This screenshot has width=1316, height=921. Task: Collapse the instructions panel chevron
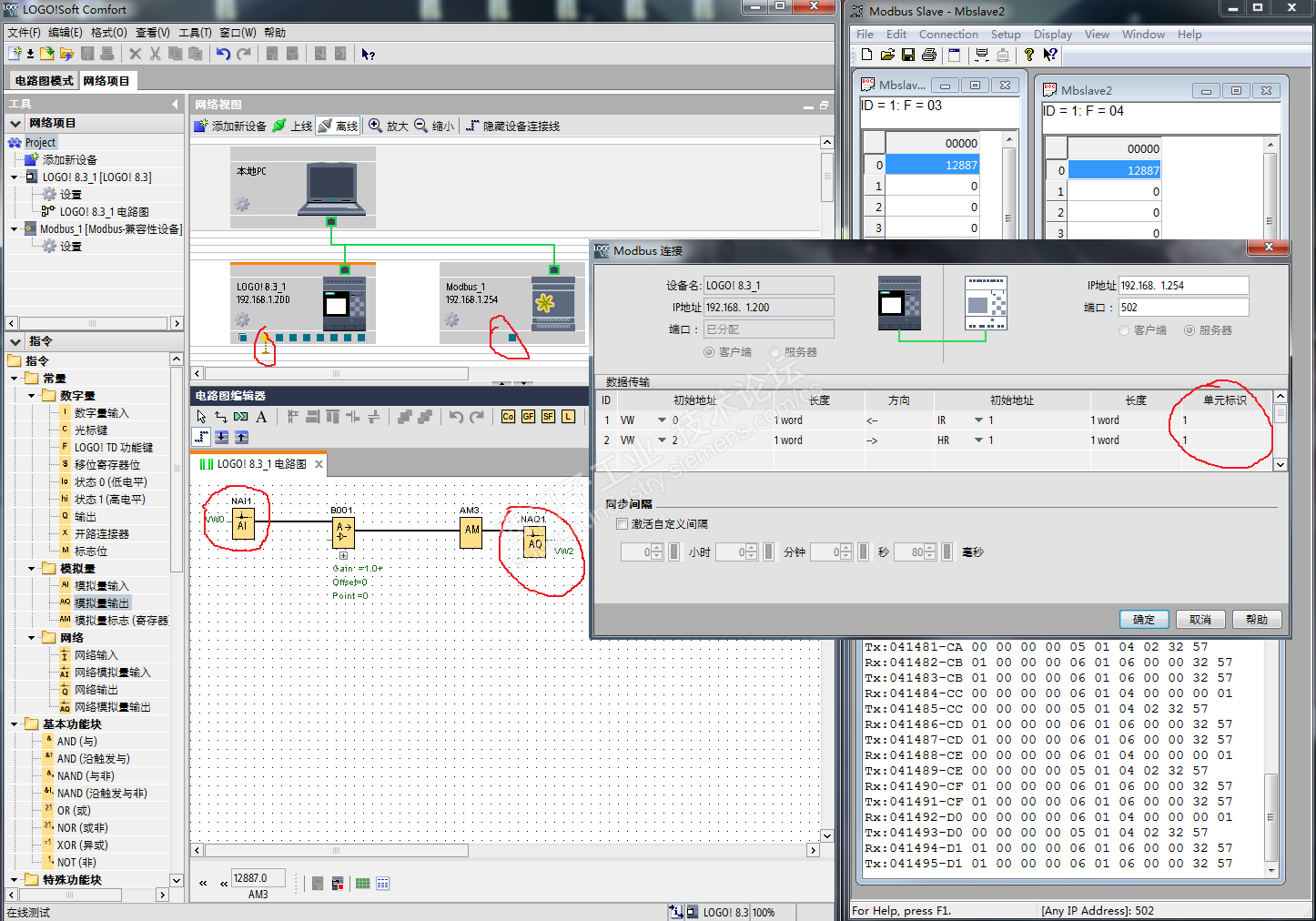coord(15,341)
